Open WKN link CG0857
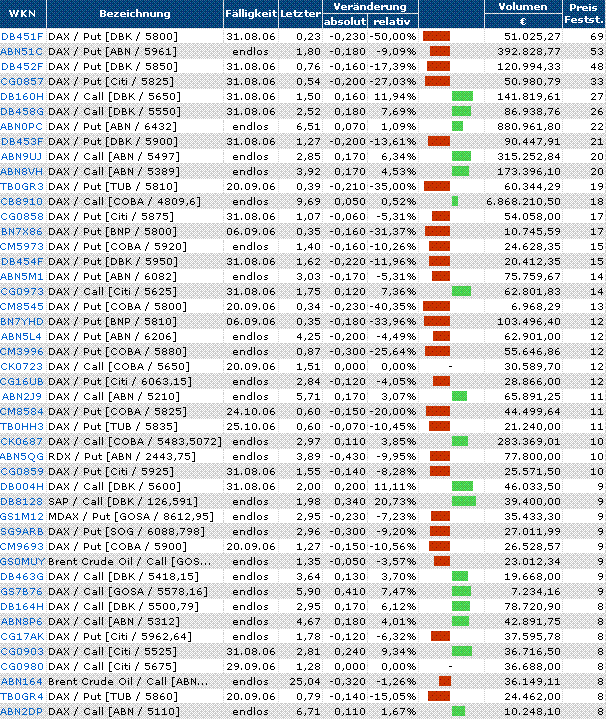Screen dimensions: 606x719 click(x=22, y=82)
